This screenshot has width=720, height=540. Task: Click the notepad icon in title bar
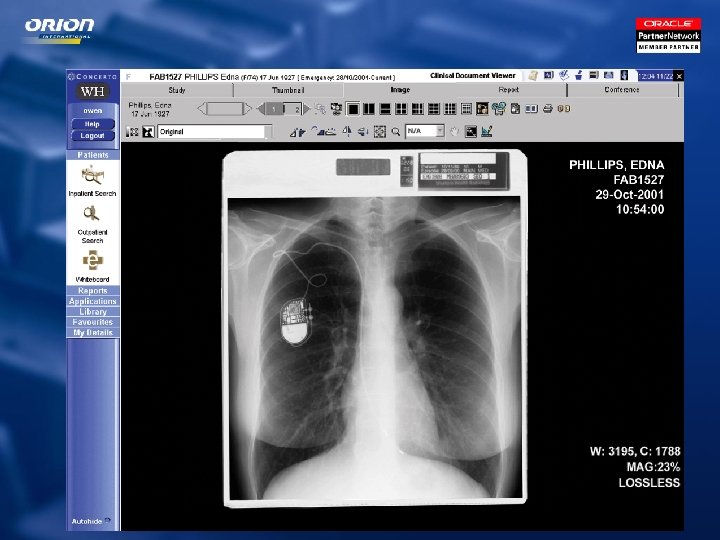point(533,75)
